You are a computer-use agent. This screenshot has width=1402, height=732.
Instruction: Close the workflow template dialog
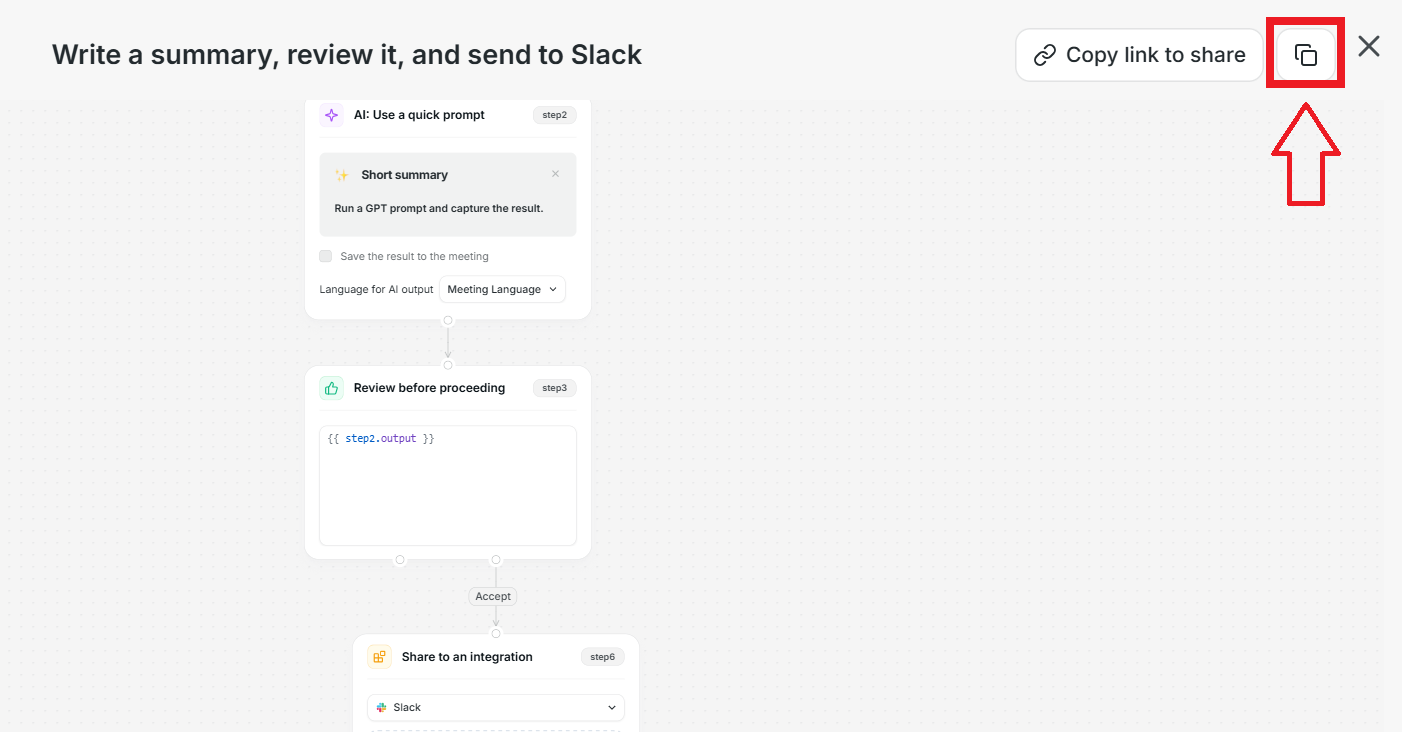(x=1369, y=46)
